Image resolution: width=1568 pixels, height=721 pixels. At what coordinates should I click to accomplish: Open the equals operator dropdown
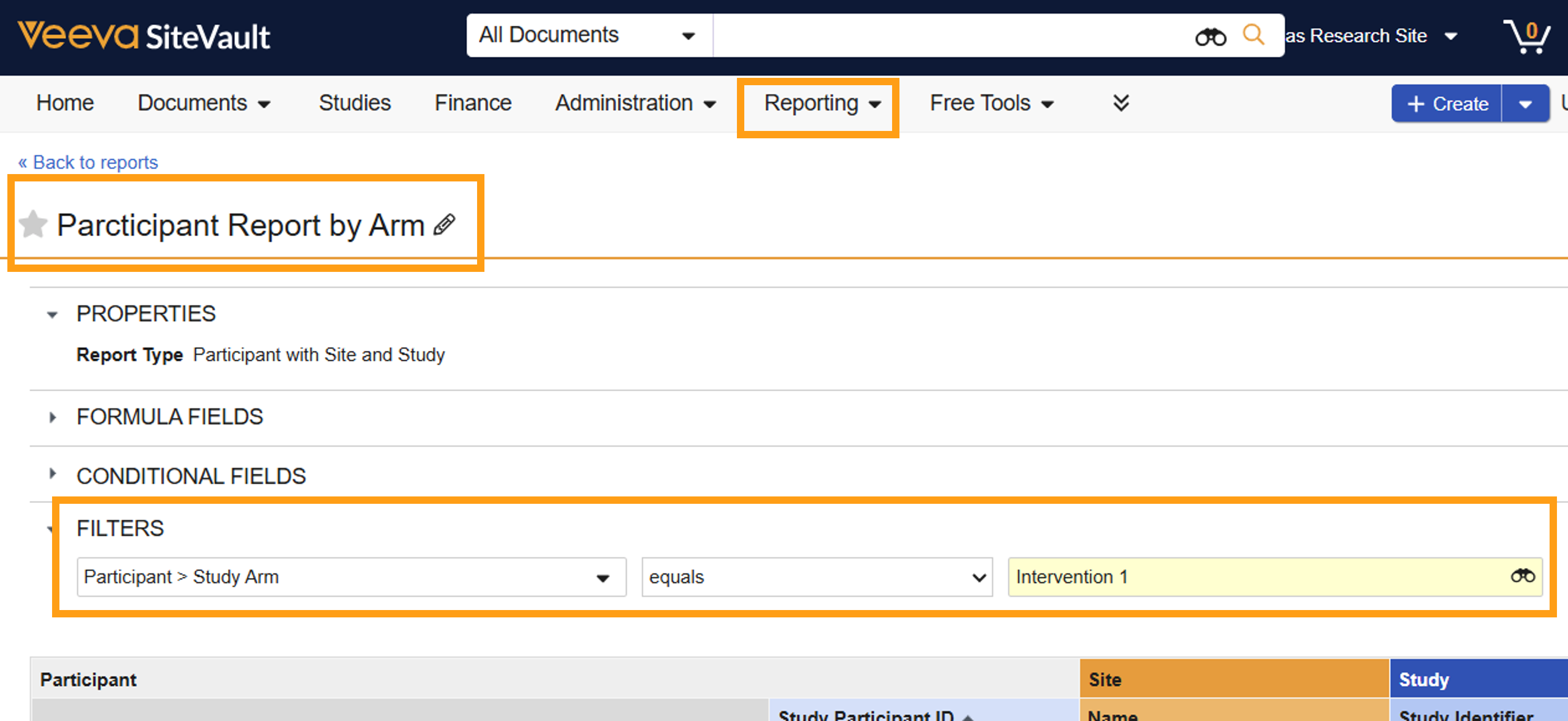coord(816,577)
